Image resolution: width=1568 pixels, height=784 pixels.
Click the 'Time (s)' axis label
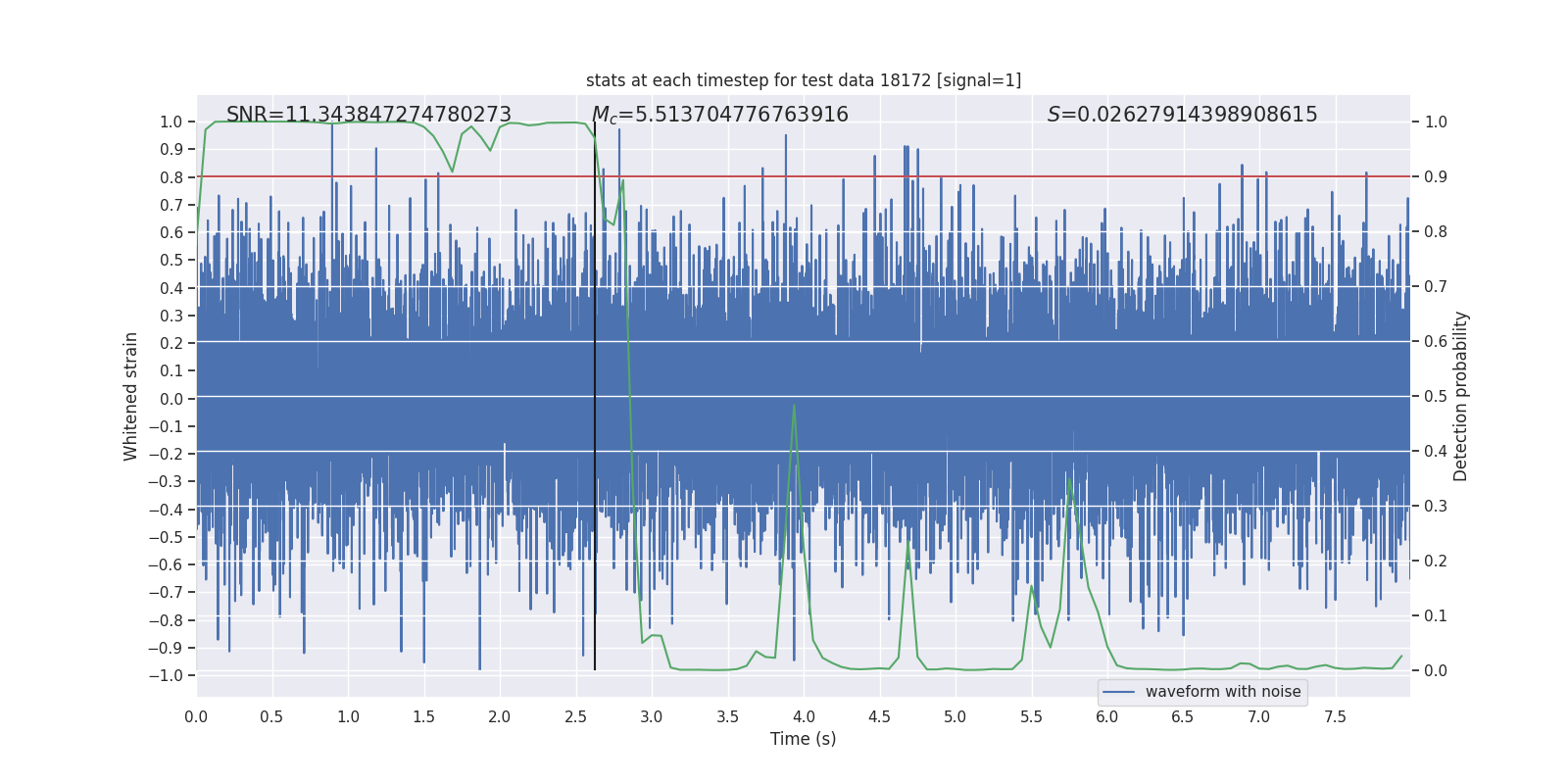(804, 739)
